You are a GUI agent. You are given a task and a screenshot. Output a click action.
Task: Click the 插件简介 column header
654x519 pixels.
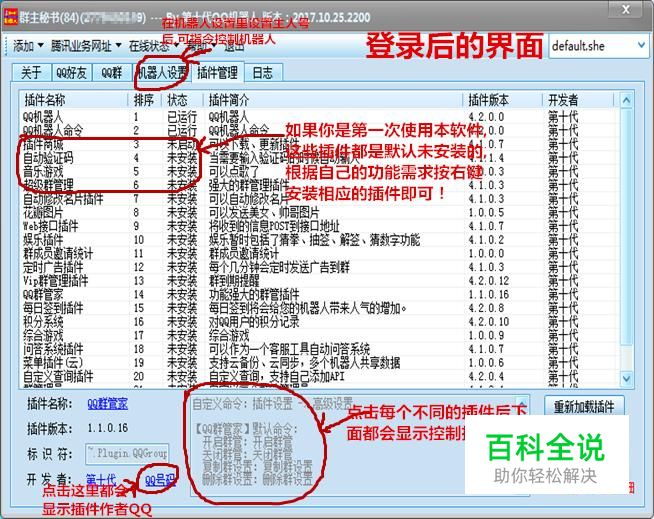(x=333, y=100)
